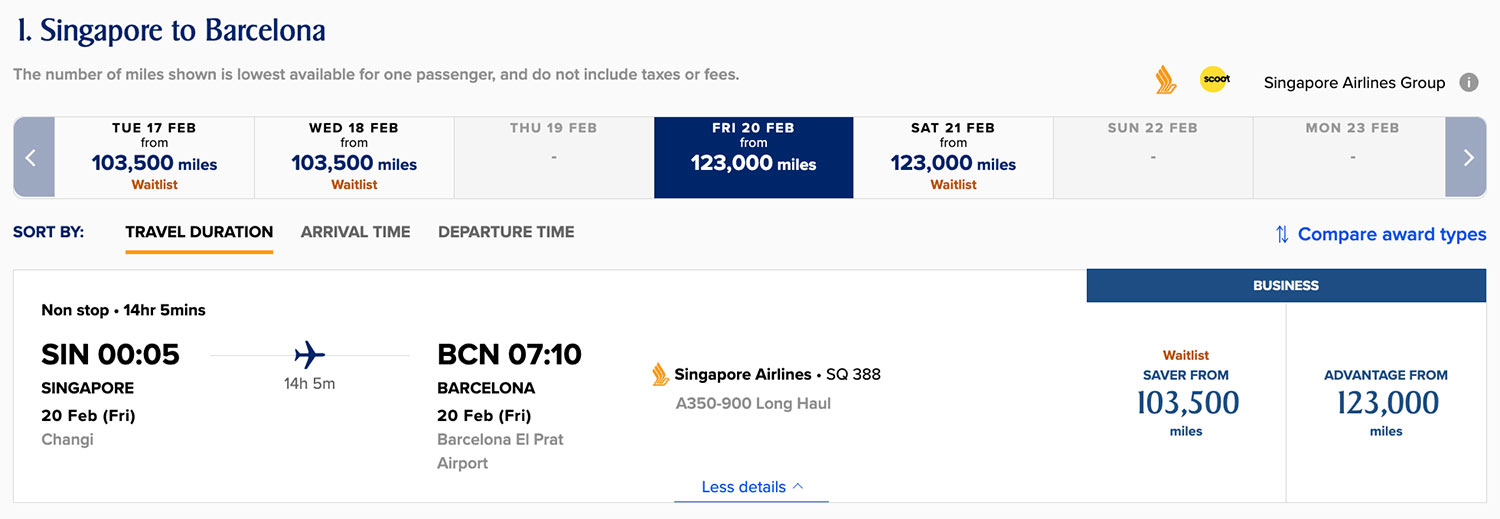Go to previous dates with left arrow
1500x519 pixels.
32,157
